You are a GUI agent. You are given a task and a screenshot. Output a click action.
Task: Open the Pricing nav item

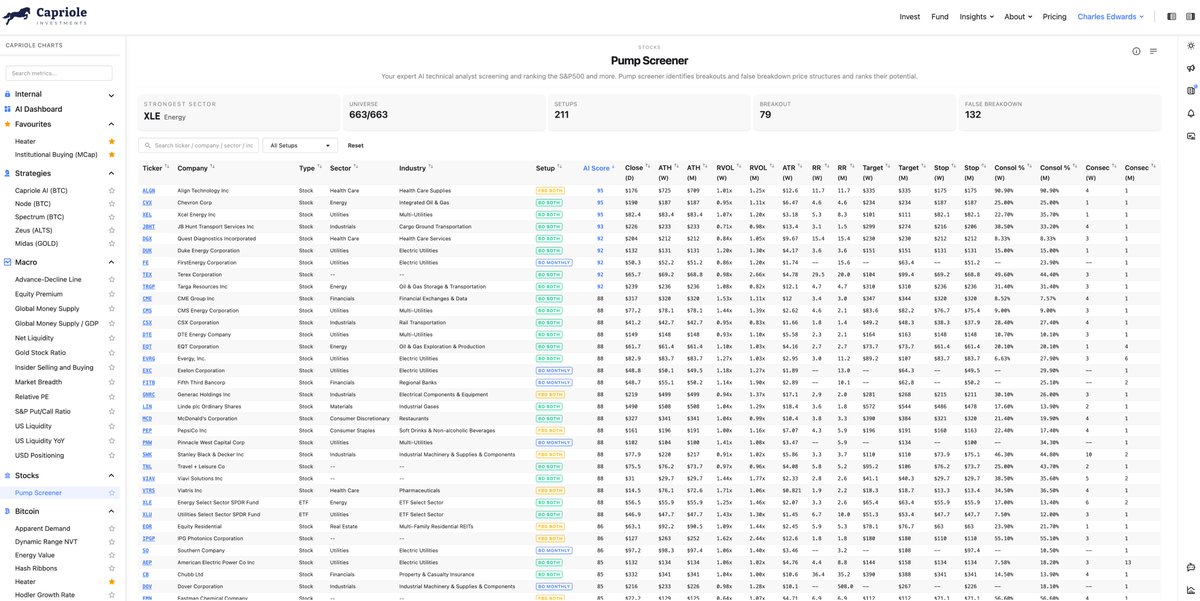1055,17
